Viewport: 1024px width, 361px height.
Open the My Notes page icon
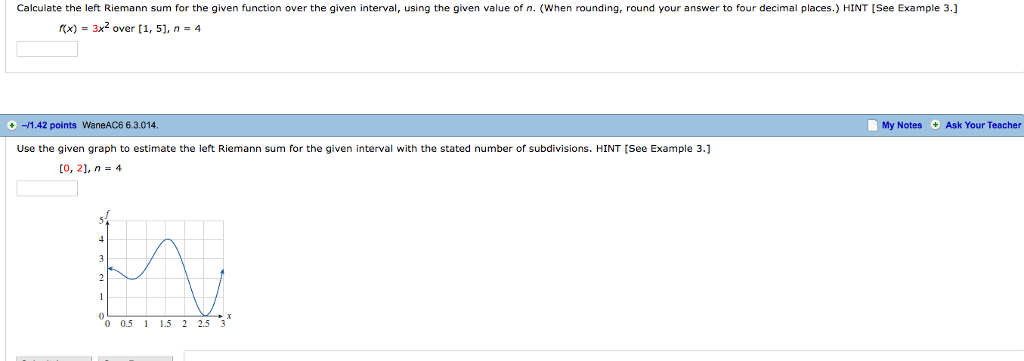pyautogui.click(x=872, y=125)
